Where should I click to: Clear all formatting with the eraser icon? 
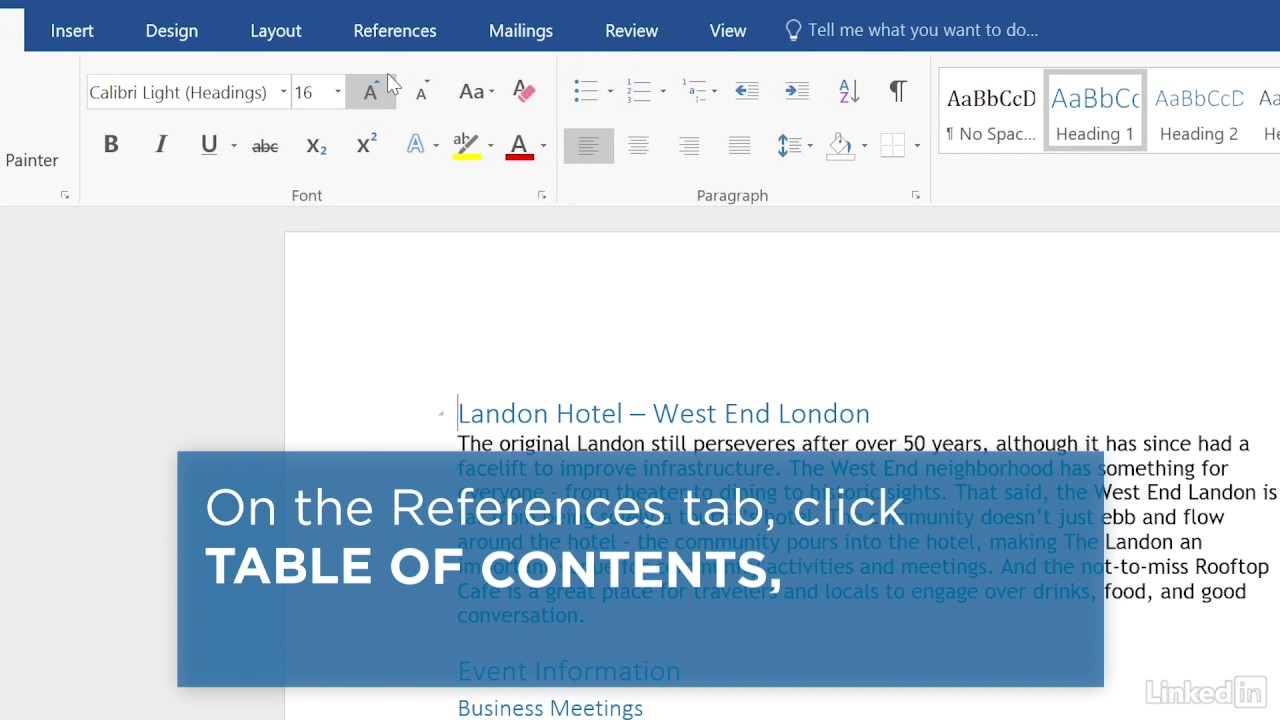tap(524, 92)
